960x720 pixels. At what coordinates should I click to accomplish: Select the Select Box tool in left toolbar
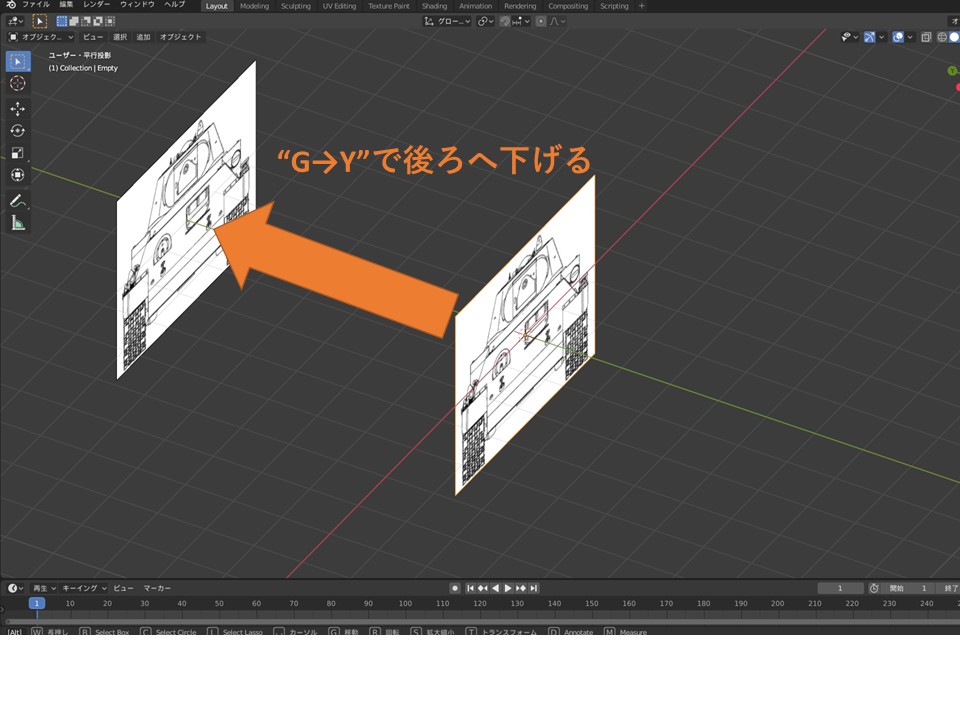click(x=18, y=62)
